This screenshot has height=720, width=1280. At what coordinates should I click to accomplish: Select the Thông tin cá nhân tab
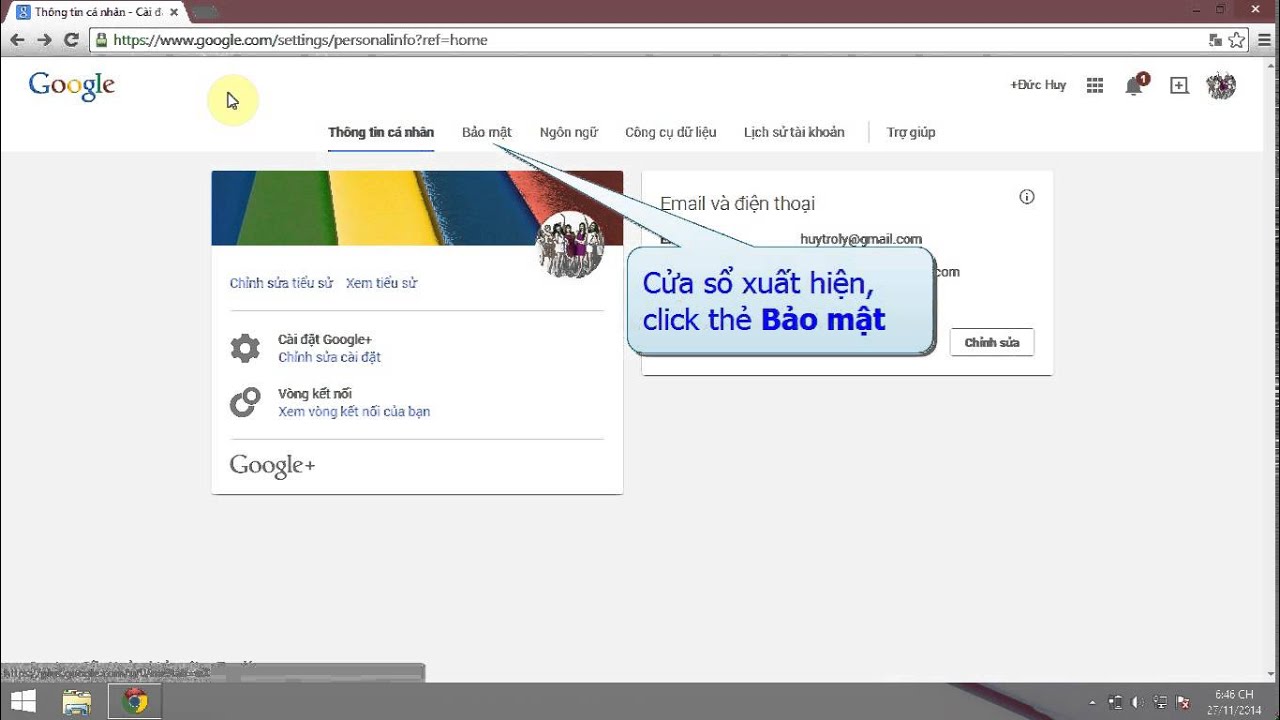[x=381, y=132]
